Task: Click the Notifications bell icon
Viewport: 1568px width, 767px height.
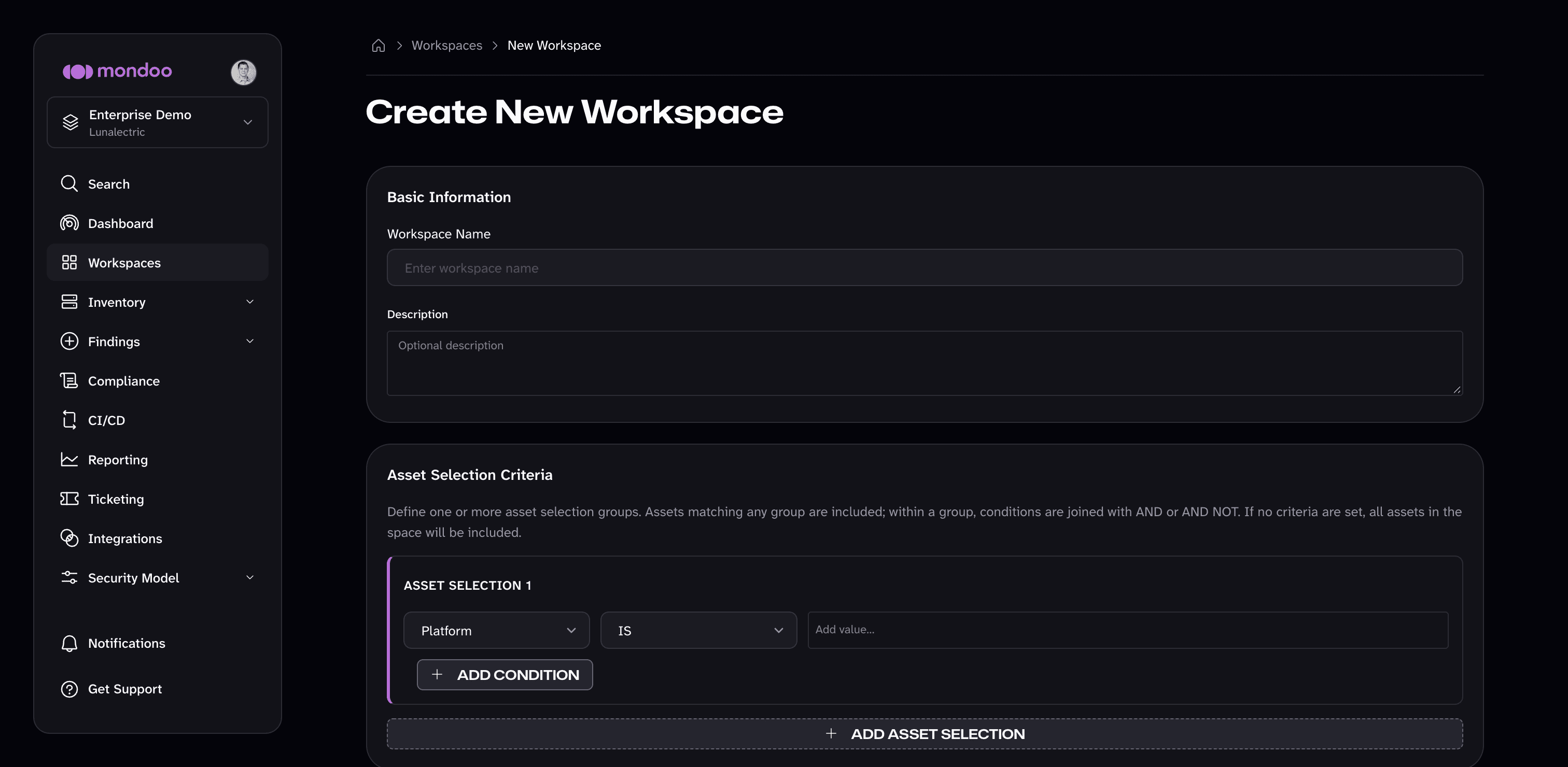Action: tap(69, 644)
